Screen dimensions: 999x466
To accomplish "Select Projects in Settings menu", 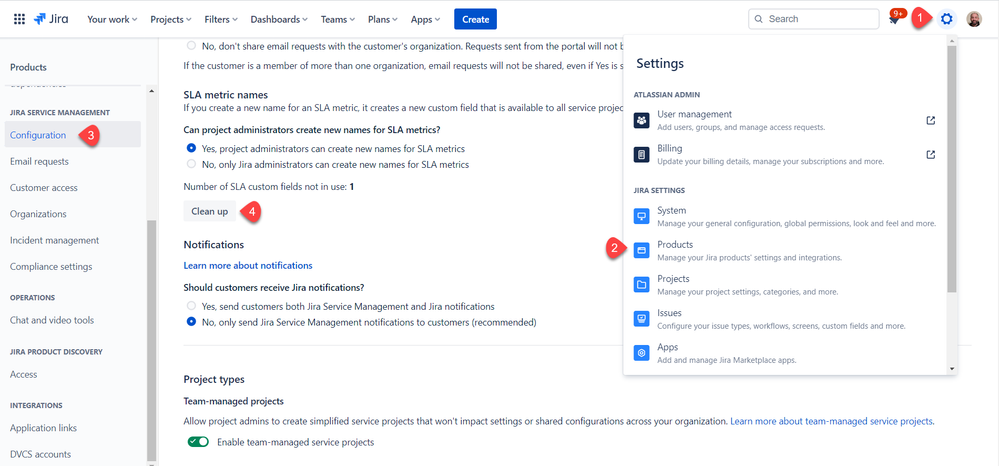I will pos(785,285).
